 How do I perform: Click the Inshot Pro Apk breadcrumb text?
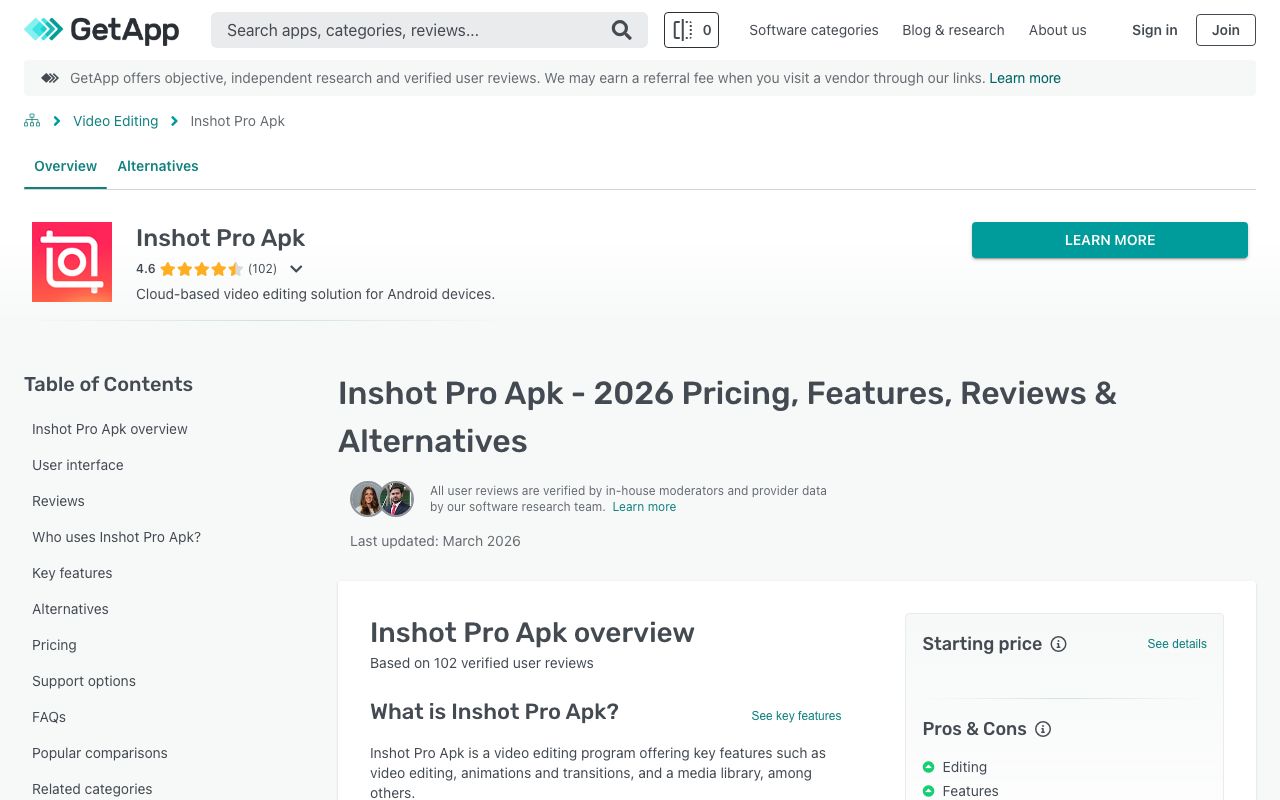[237, 121]
